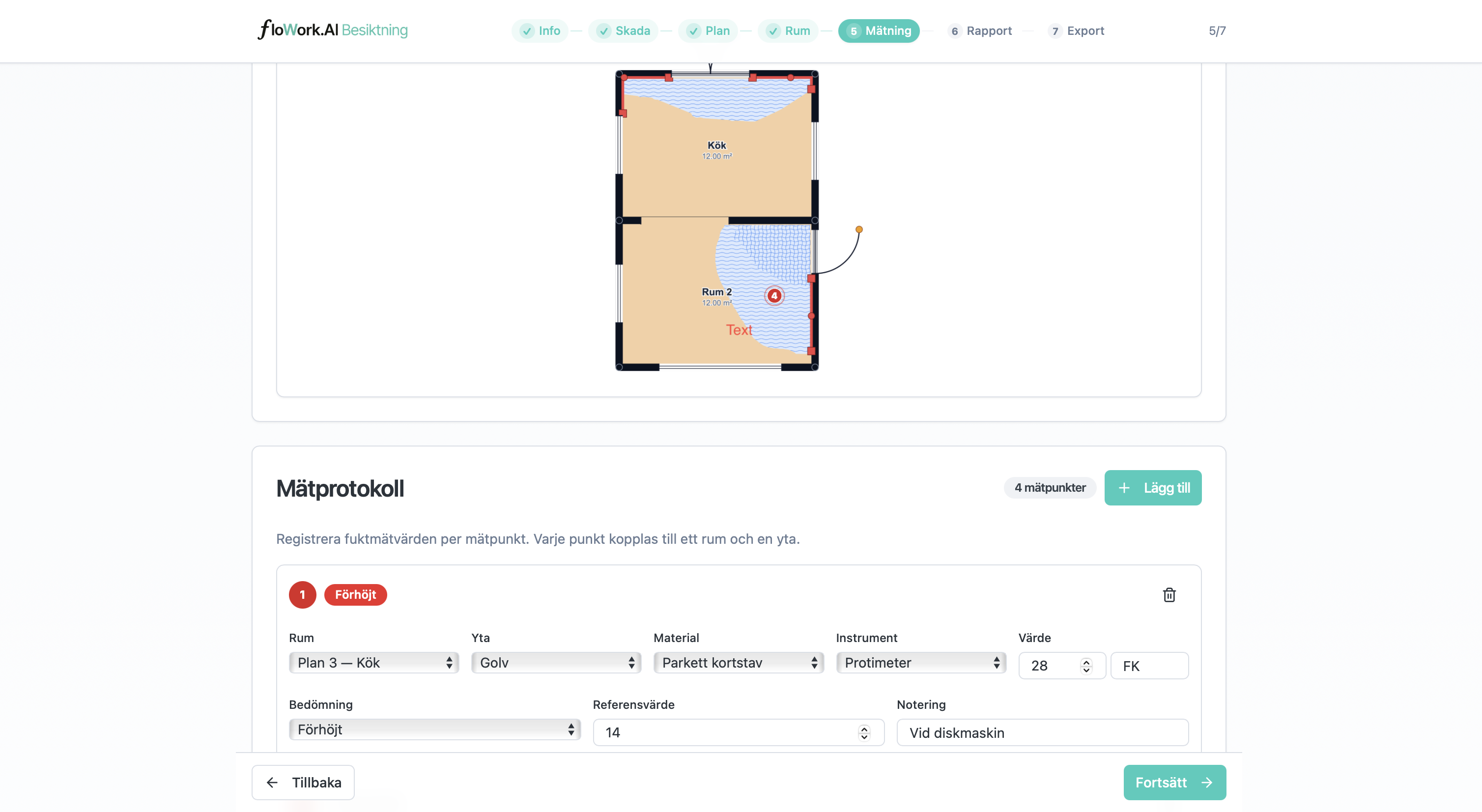Image resolution: width=1482 pixels, height=812 pixels.
Task: Select the Kök room label on plan
Action: click(x=717, y=145)
